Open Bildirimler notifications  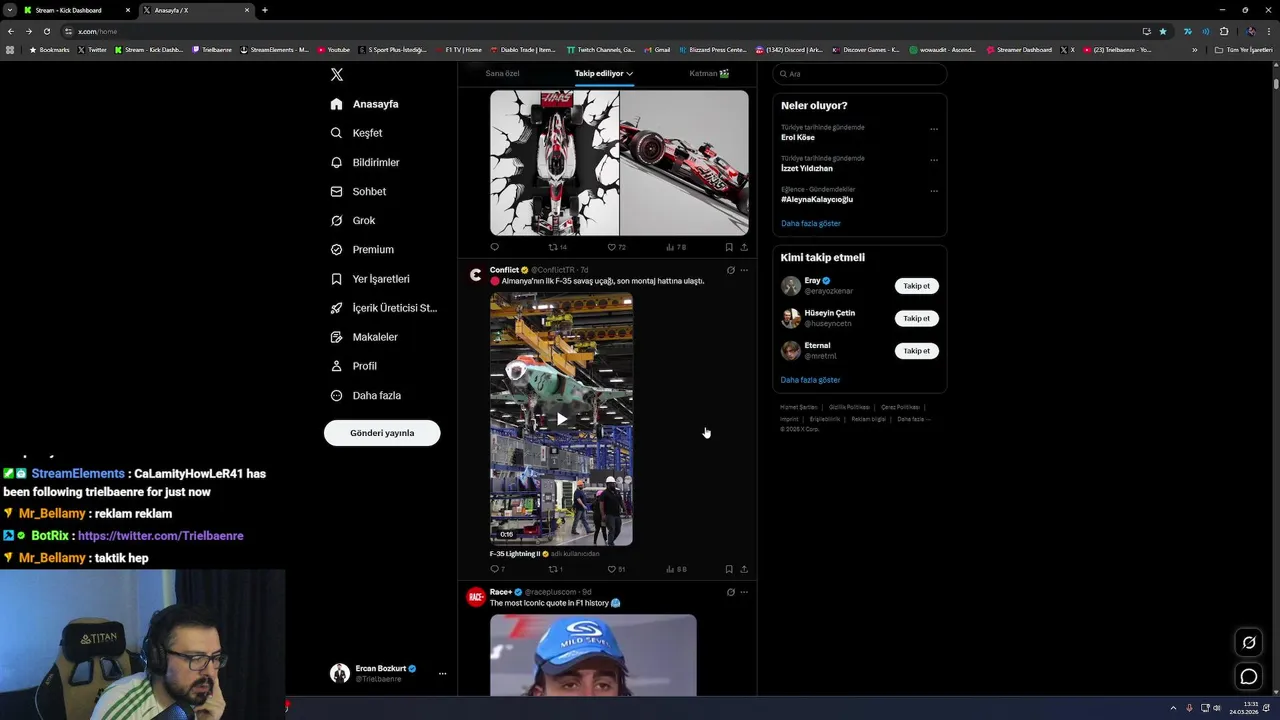coord(364,162)
